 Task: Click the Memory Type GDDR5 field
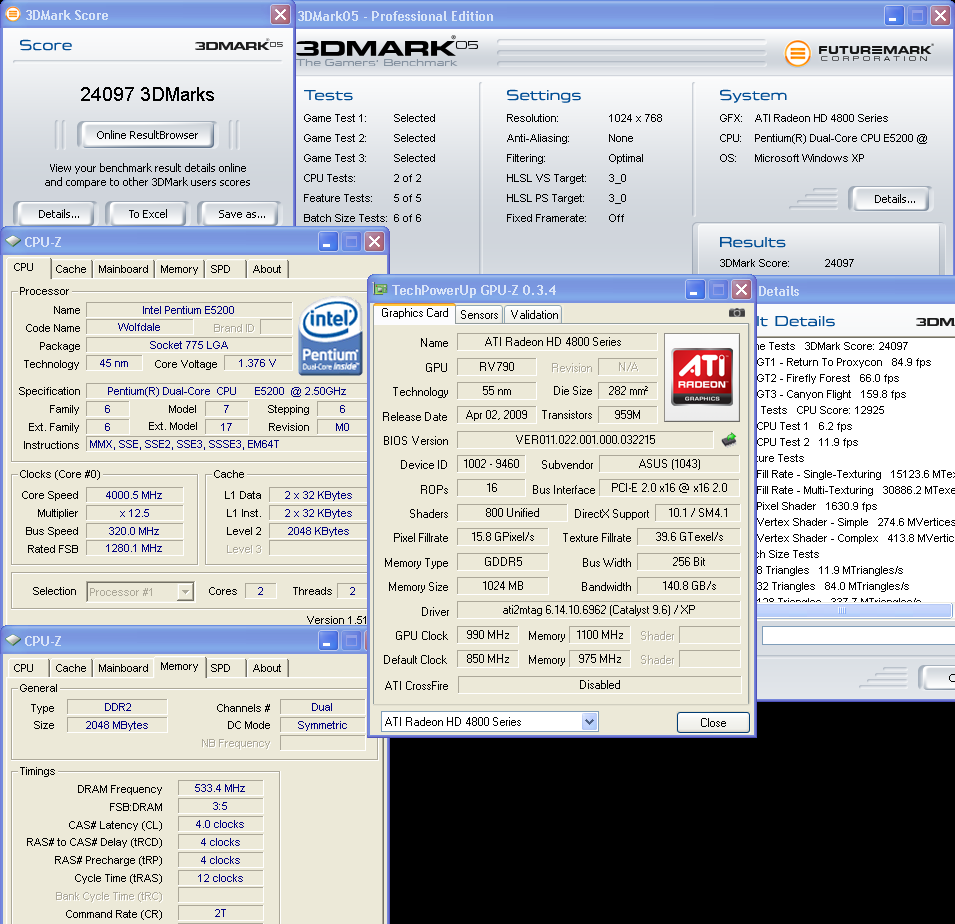tap(502, 562)
